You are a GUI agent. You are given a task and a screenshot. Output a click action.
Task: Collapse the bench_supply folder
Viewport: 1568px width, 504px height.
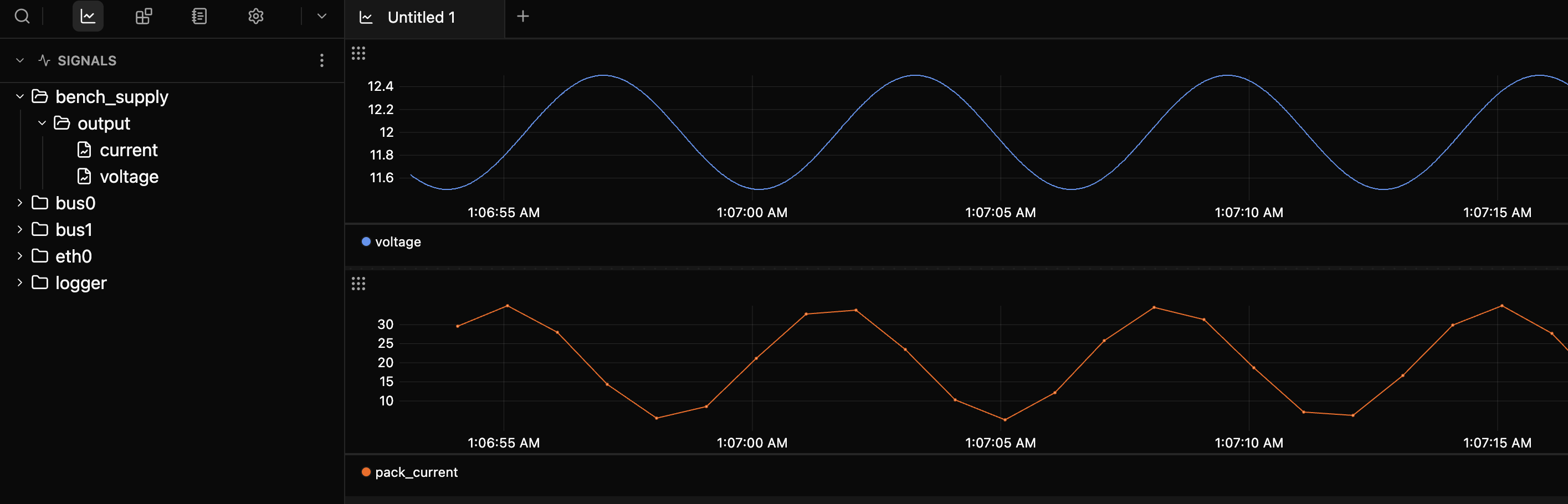[x=20, y=96]
